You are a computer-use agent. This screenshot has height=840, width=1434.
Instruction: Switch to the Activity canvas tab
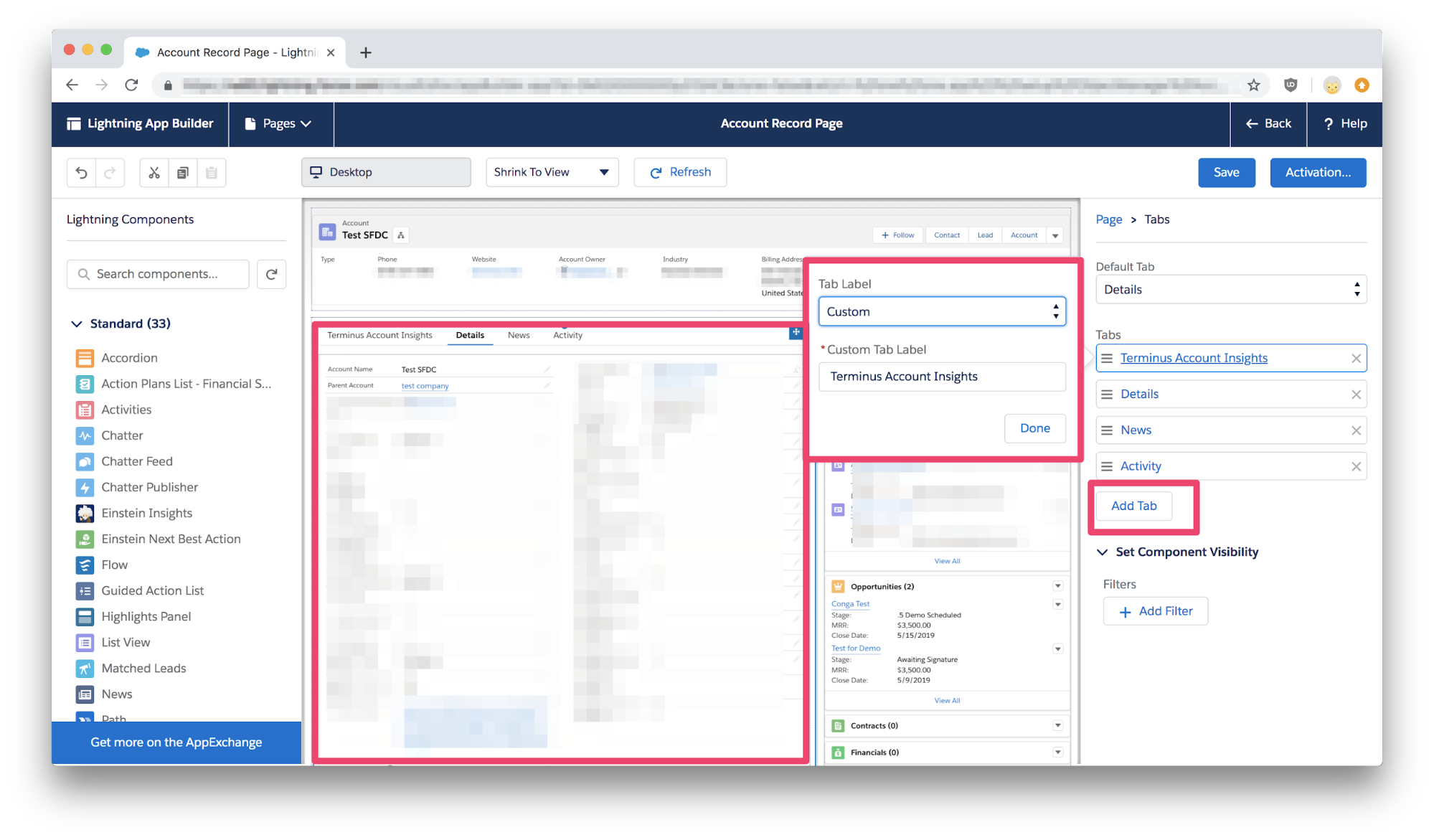[567, 335]
